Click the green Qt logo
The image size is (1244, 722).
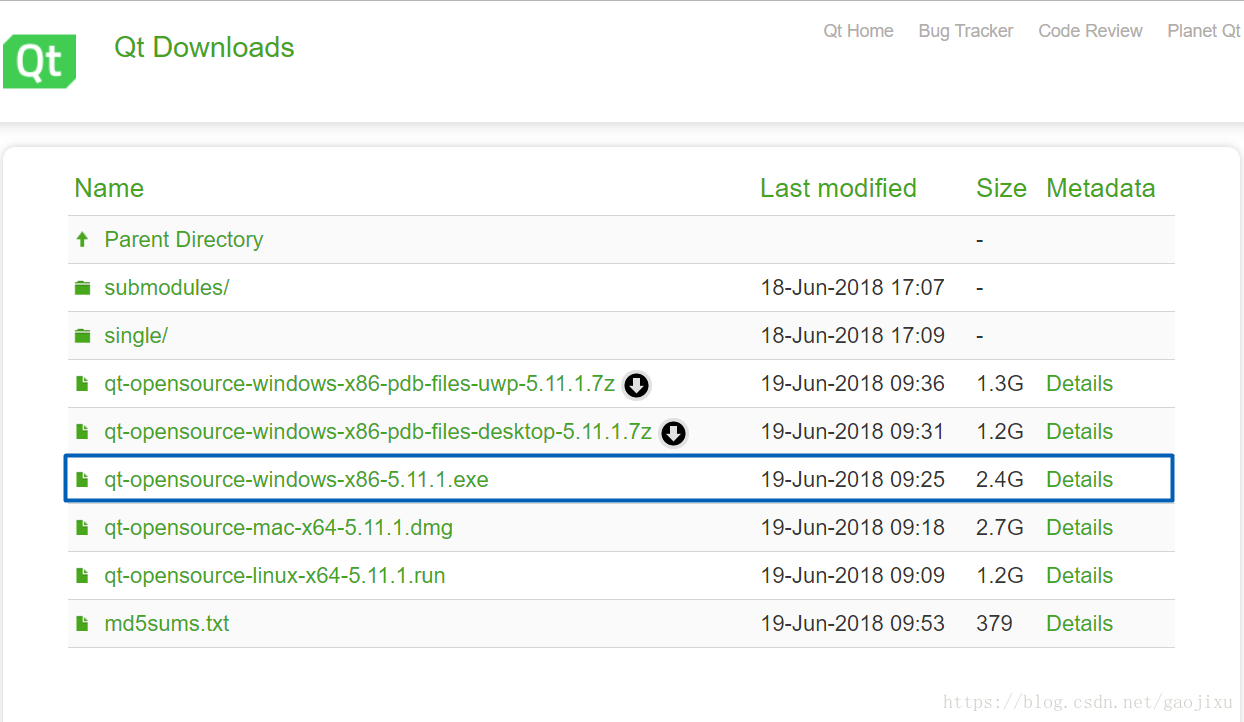coord(40,61)
